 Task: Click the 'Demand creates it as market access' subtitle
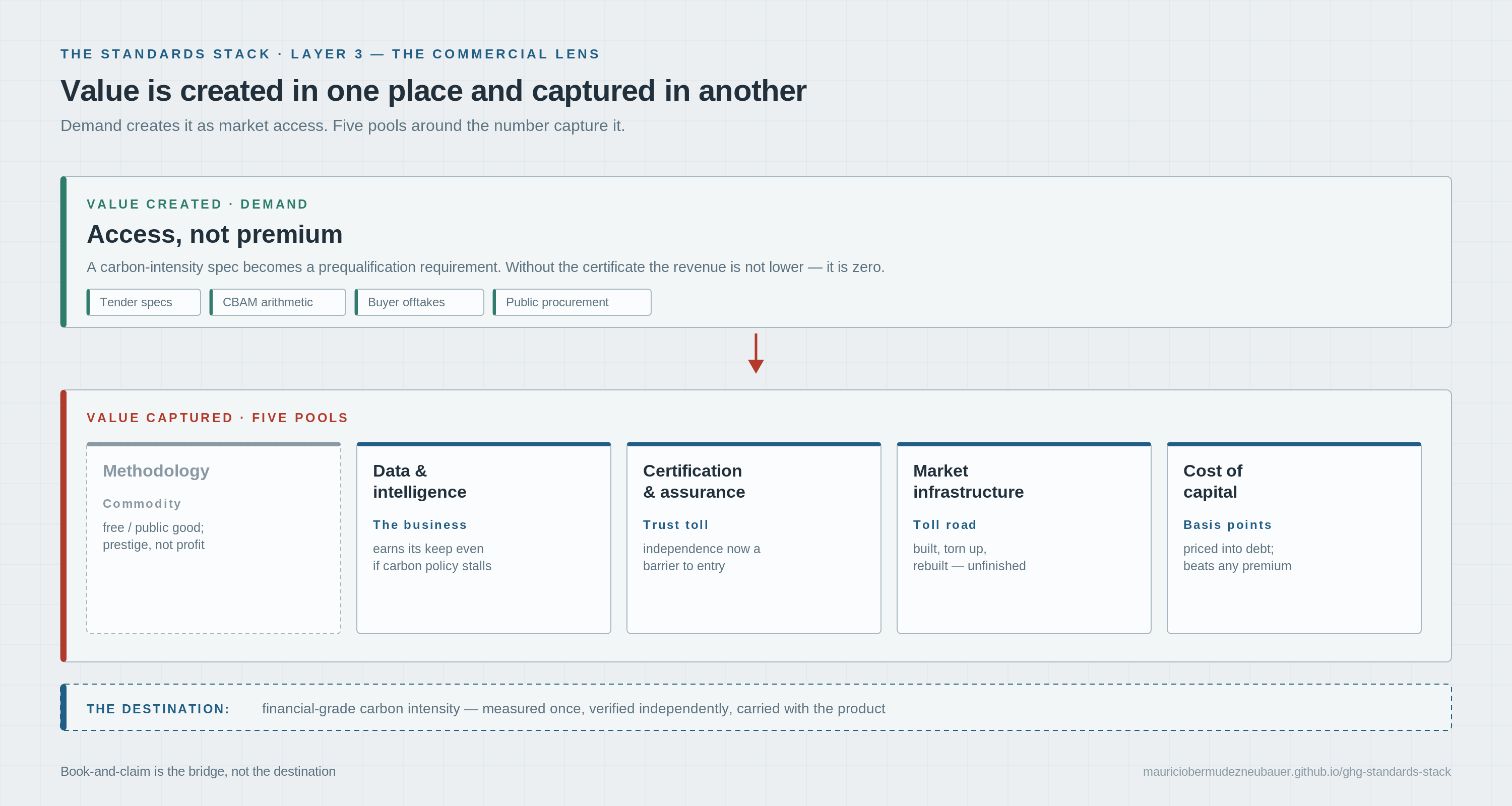click(342, 125)
